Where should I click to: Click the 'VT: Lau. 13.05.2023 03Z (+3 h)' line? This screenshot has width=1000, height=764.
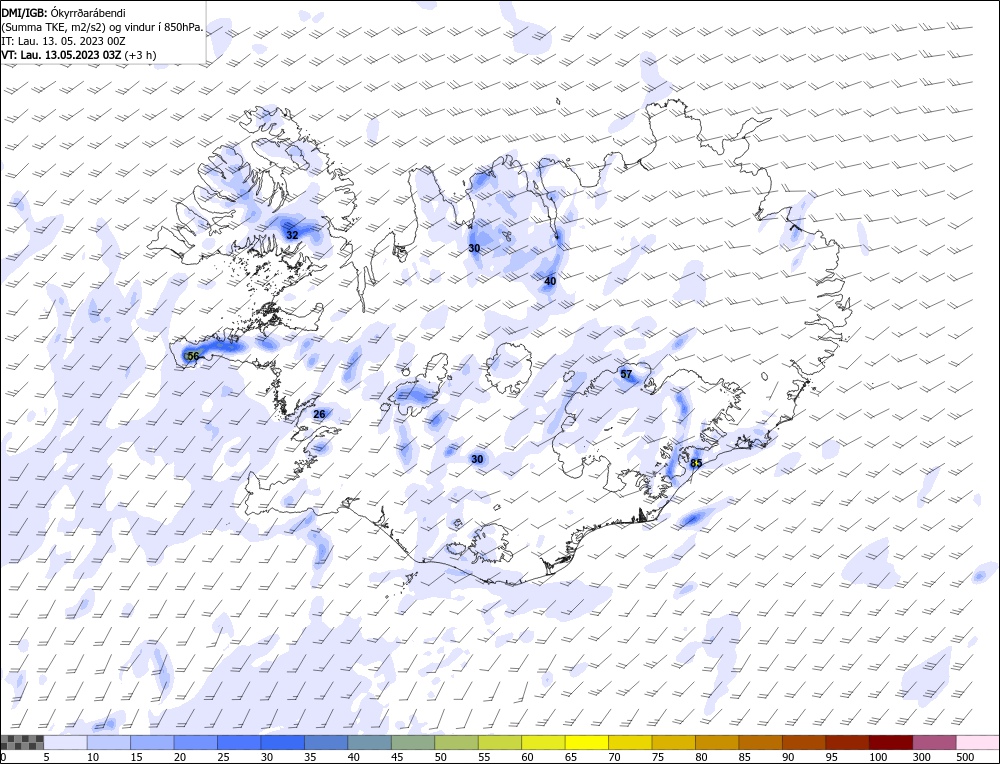(x=78, y=55)
